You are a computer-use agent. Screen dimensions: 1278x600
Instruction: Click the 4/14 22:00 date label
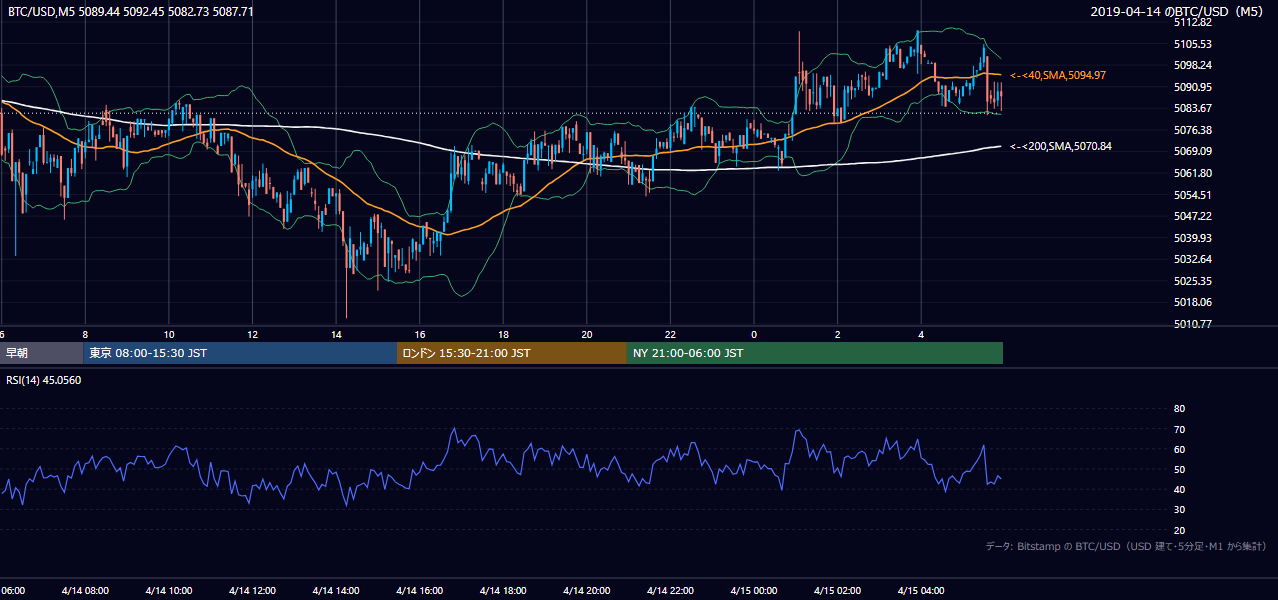(670, 591)
